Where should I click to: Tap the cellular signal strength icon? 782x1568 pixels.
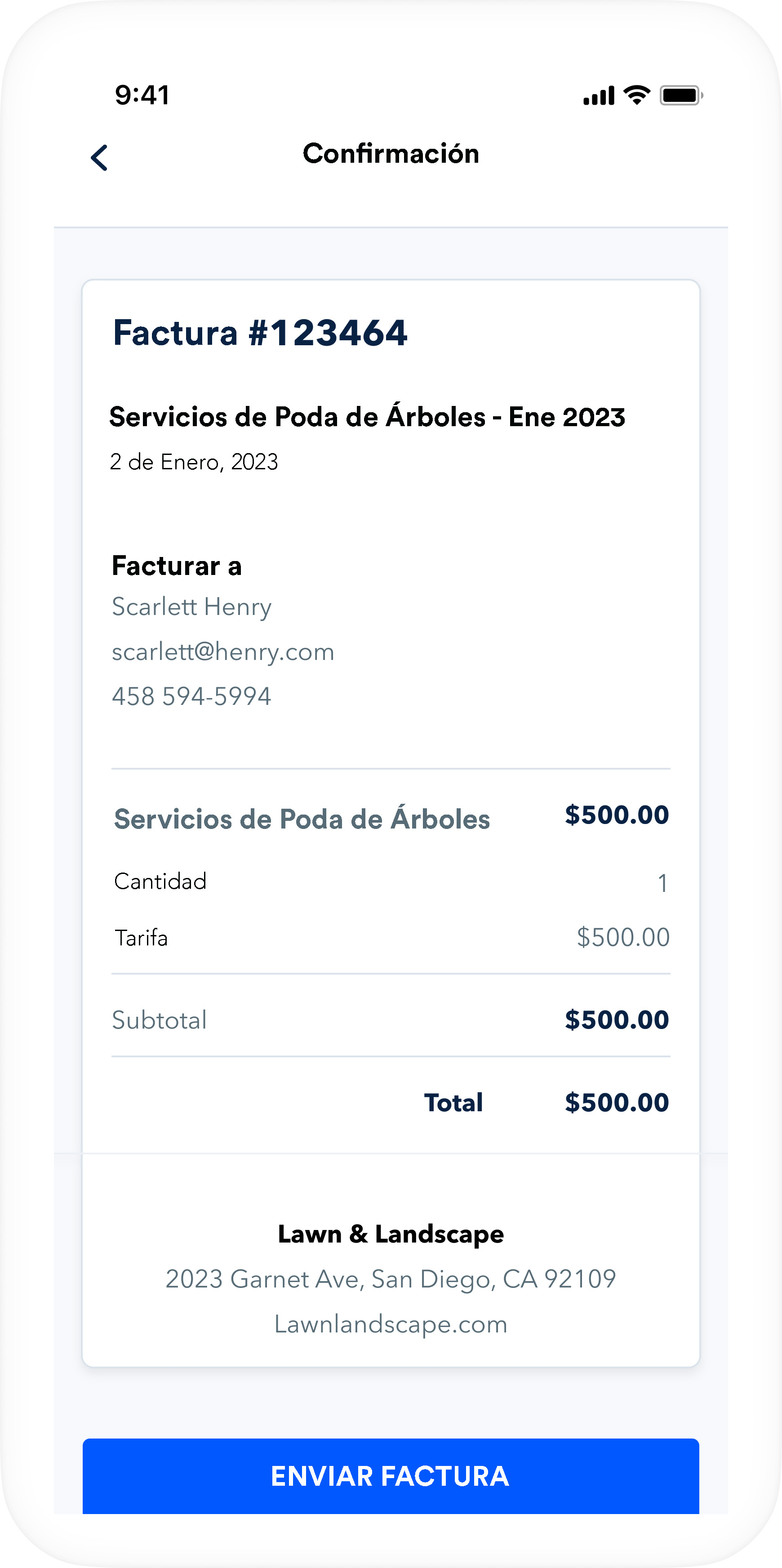point(598,96)
